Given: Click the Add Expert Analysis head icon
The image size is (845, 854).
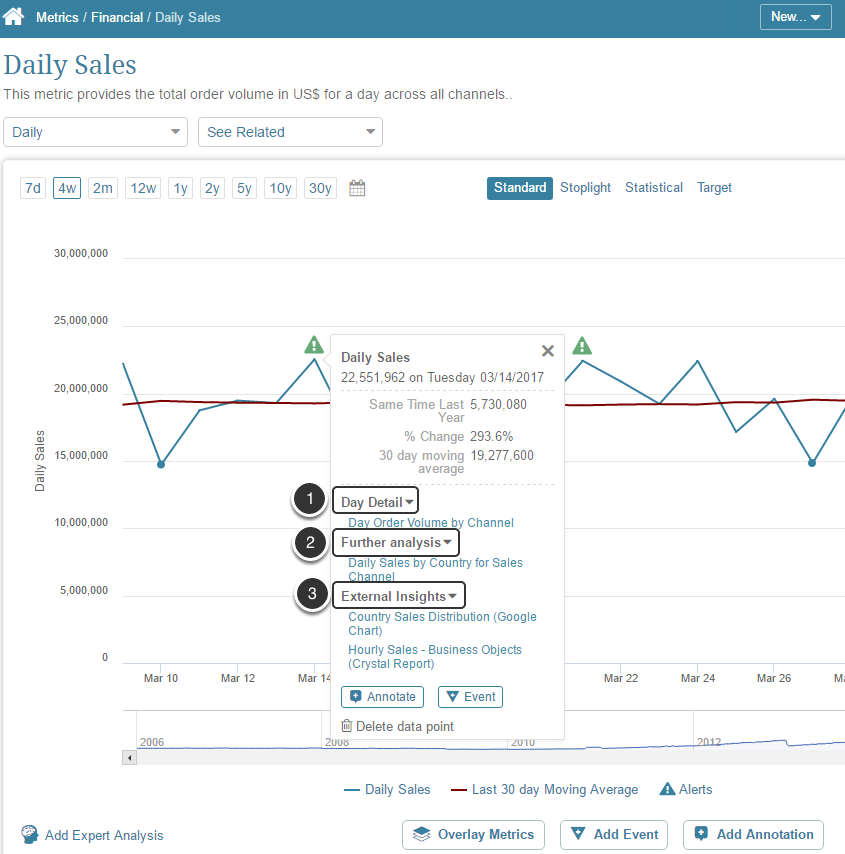Looking at the screenshot, I should 30,835.
